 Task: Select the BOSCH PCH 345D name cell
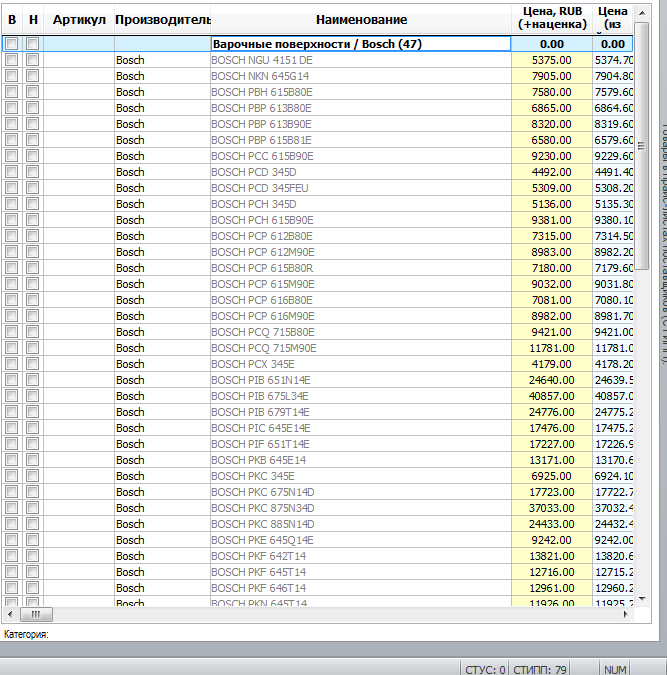pos(361,204)
